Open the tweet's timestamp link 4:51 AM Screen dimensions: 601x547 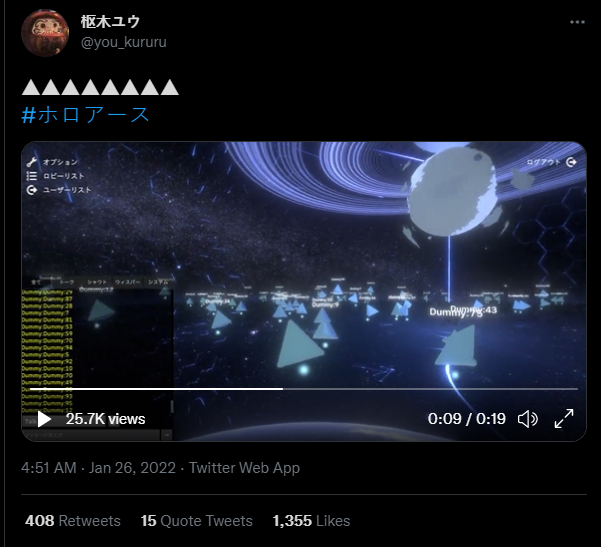point(49,468)
